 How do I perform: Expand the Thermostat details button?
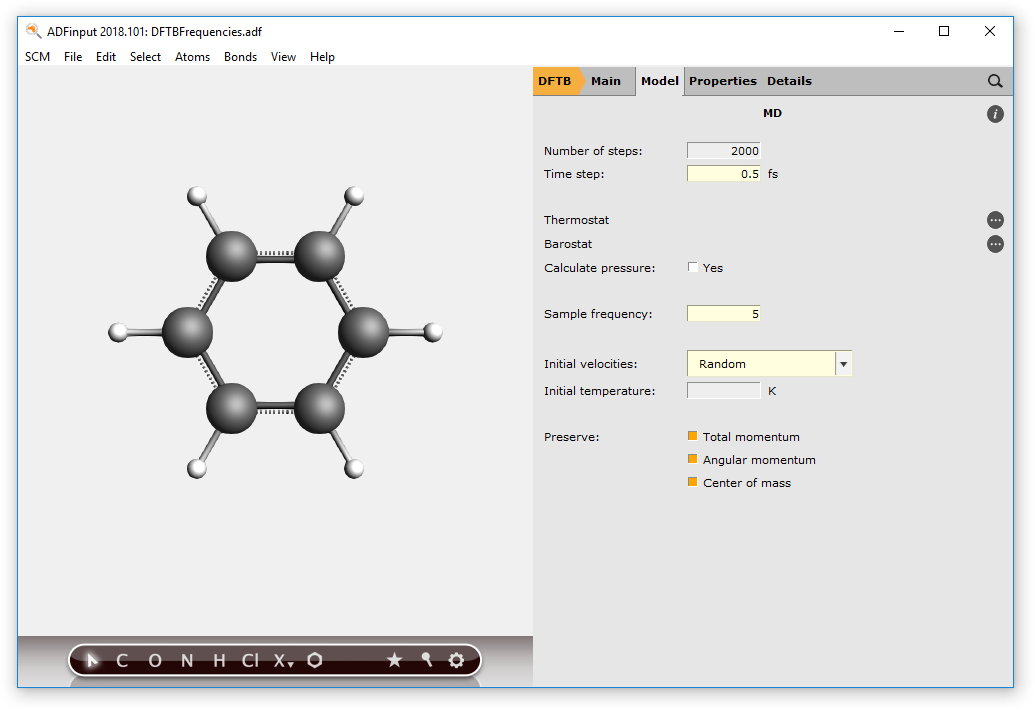(995, 220)
